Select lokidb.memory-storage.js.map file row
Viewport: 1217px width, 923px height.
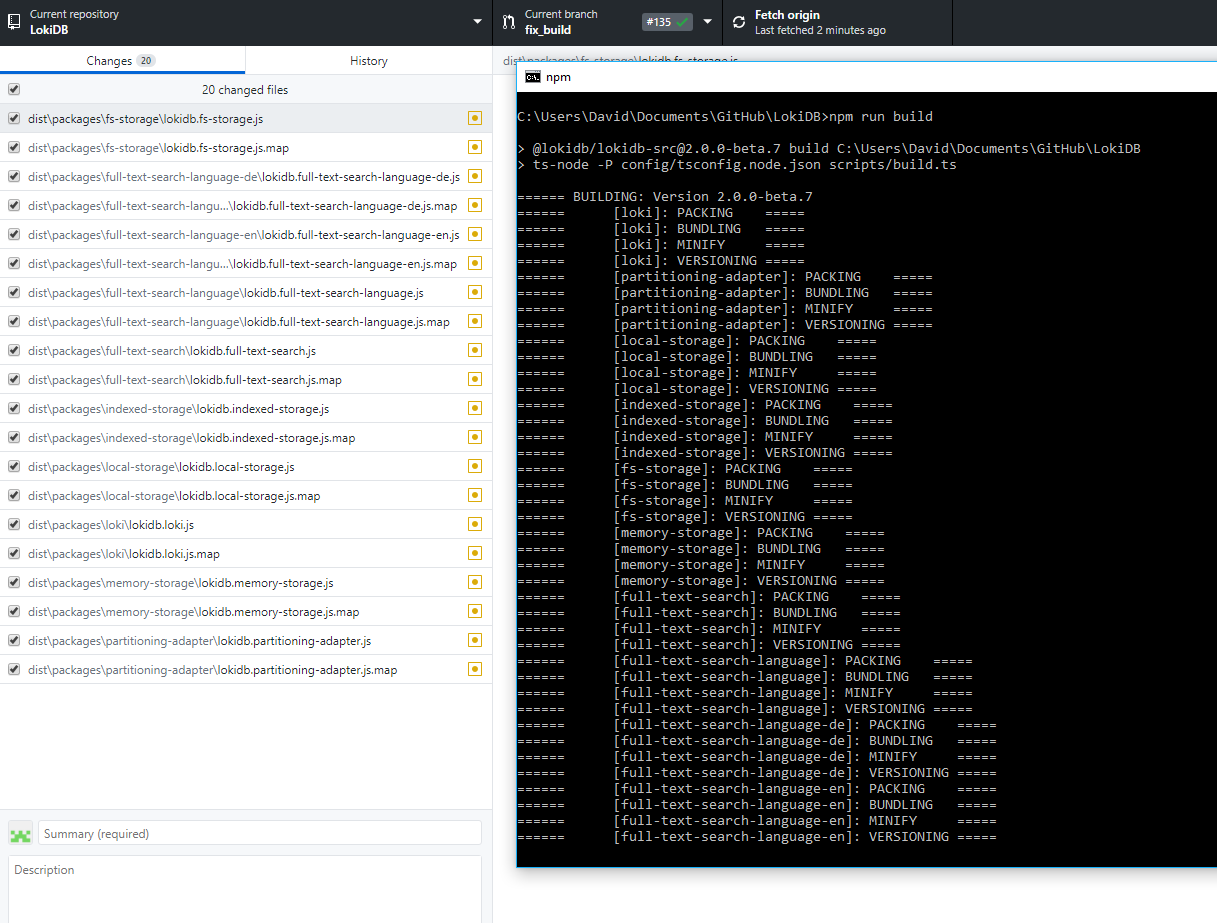[x=246, y=611]
